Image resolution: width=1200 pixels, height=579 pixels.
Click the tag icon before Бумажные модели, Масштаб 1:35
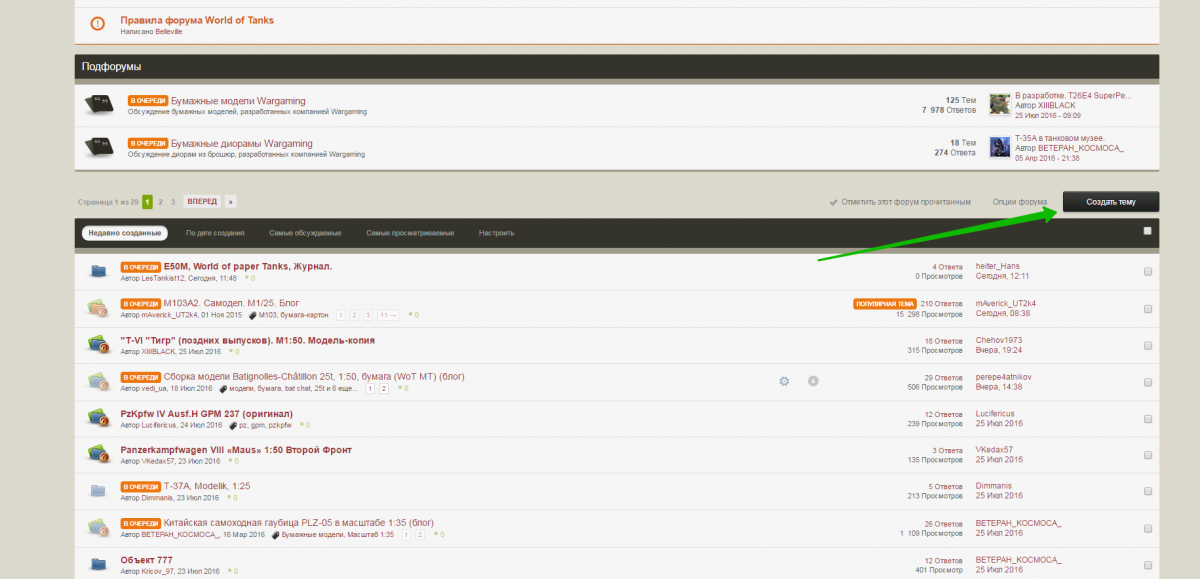pos(275,535)
